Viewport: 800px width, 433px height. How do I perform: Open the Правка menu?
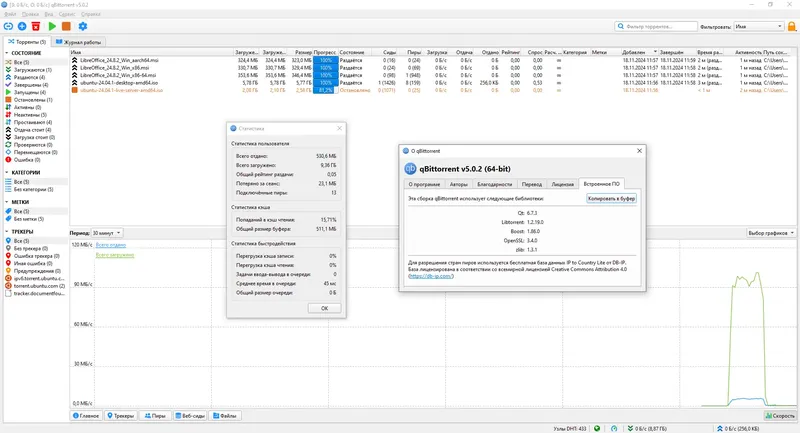(x=30, y=14)
